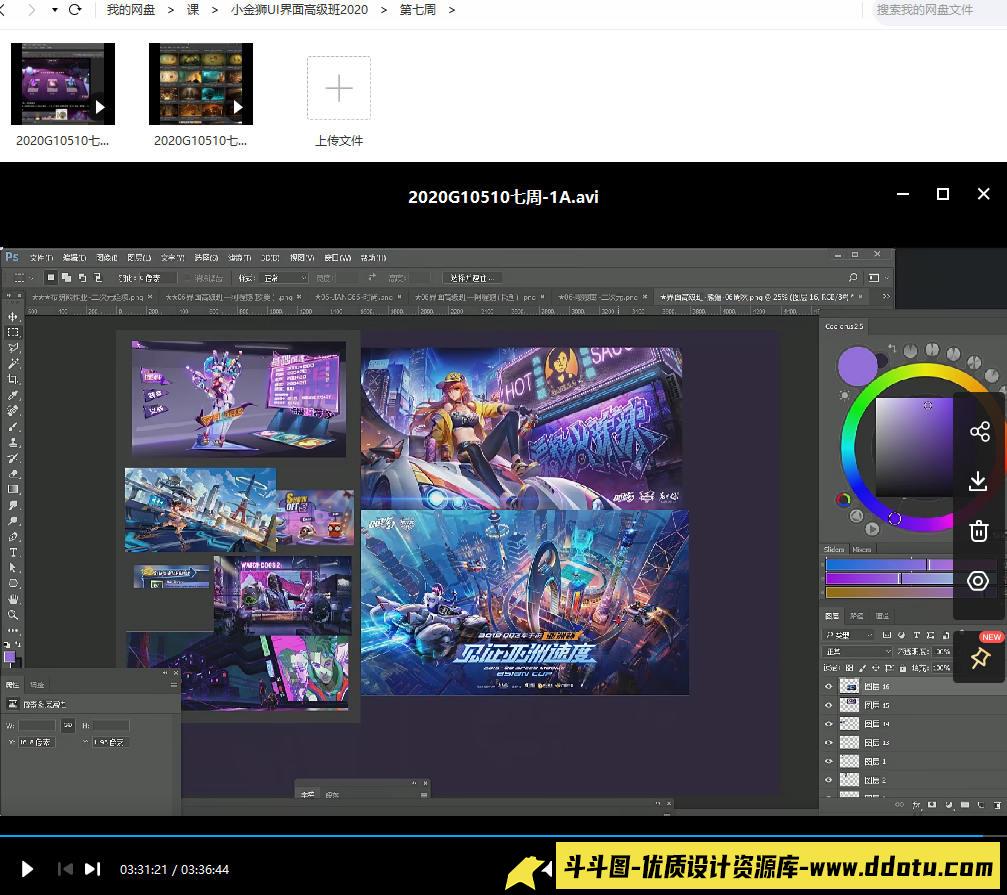The height and width of the screenshot is (895, 1007).
Task: Switch to the 属性 properties panel tab
Action: tap(12, 684)
